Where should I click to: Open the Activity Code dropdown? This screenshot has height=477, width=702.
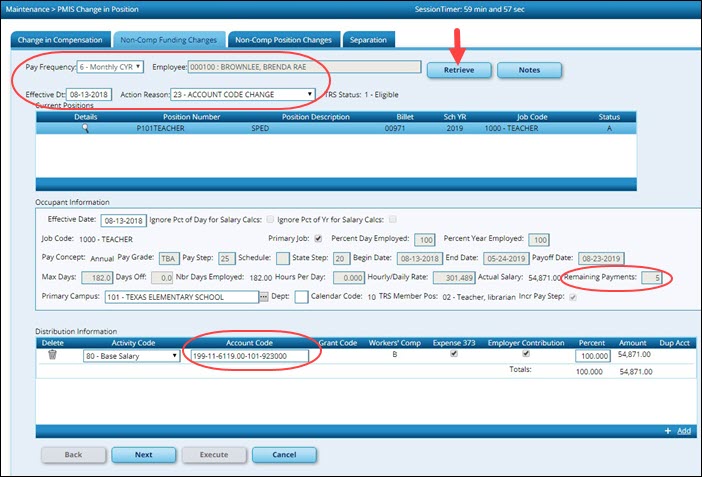[131, 356]
